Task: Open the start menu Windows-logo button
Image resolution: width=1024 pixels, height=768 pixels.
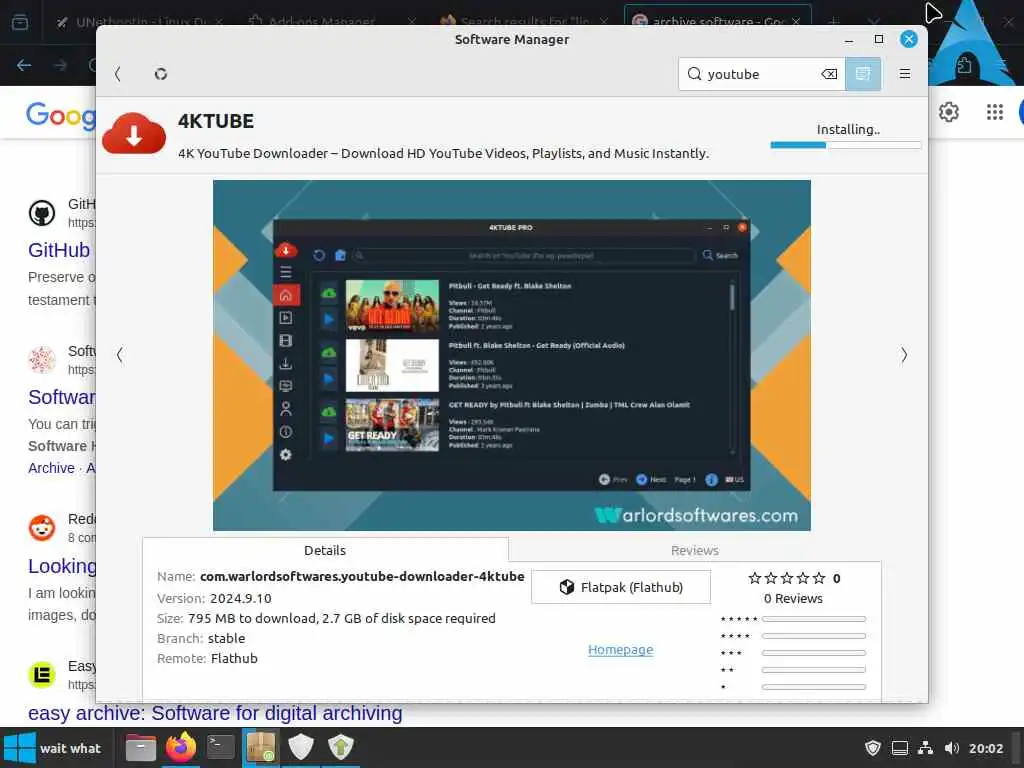Action: [x=20, y=748]
